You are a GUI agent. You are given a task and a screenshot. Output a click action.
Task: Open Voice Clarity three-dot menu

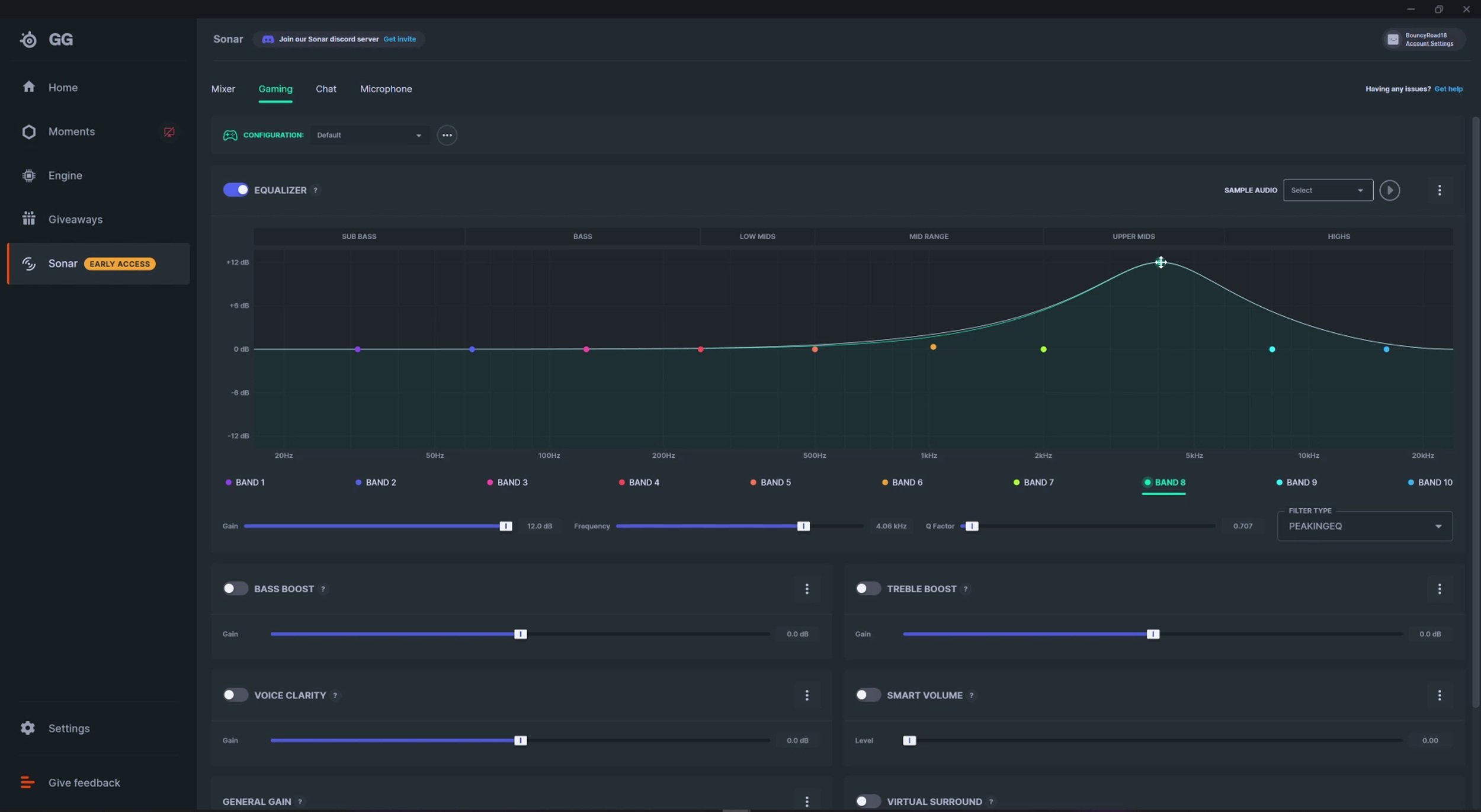coord(806,695)
